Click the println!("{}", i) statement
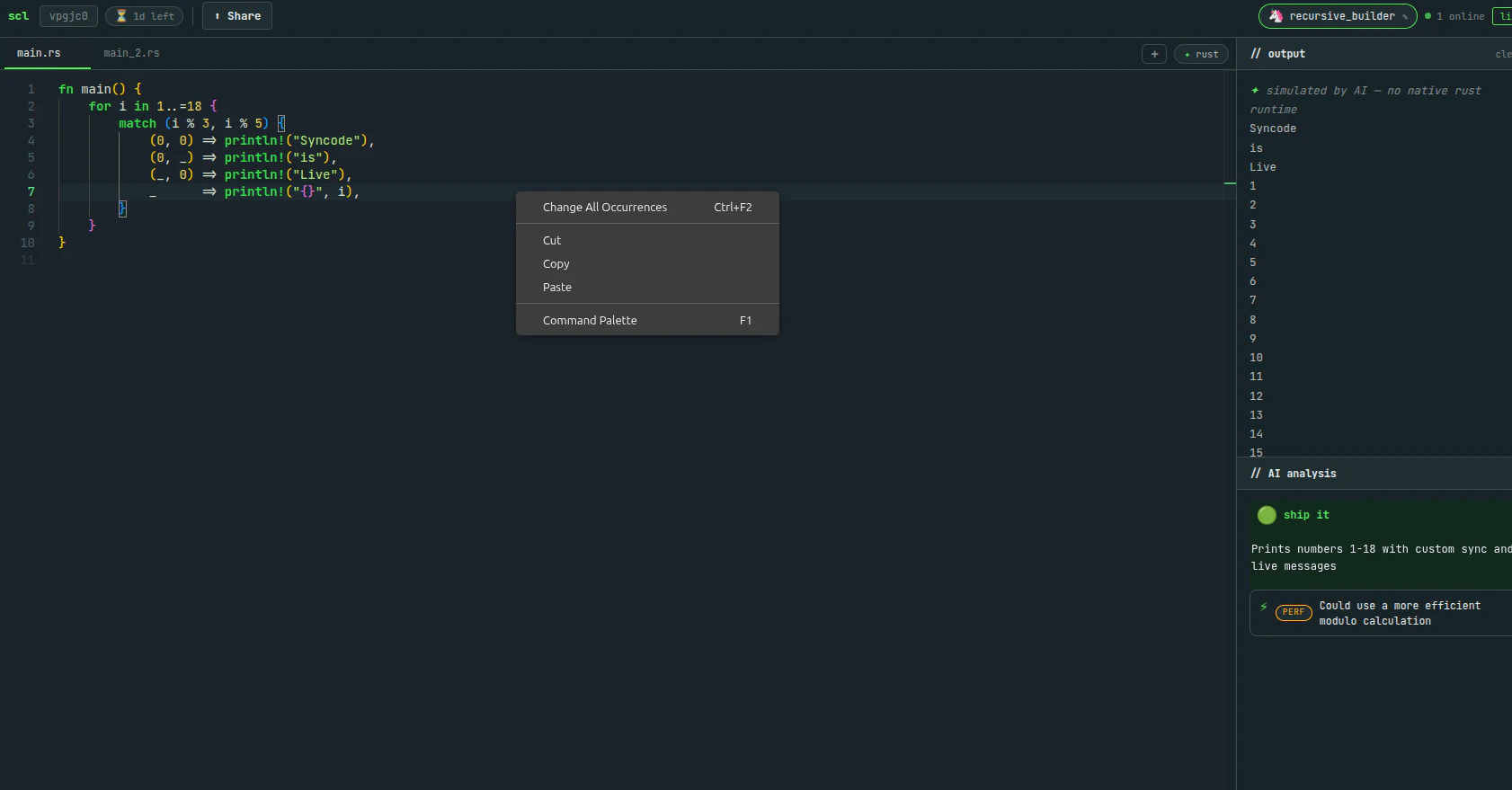The image size is (1512, 790). tap(292, 191)
